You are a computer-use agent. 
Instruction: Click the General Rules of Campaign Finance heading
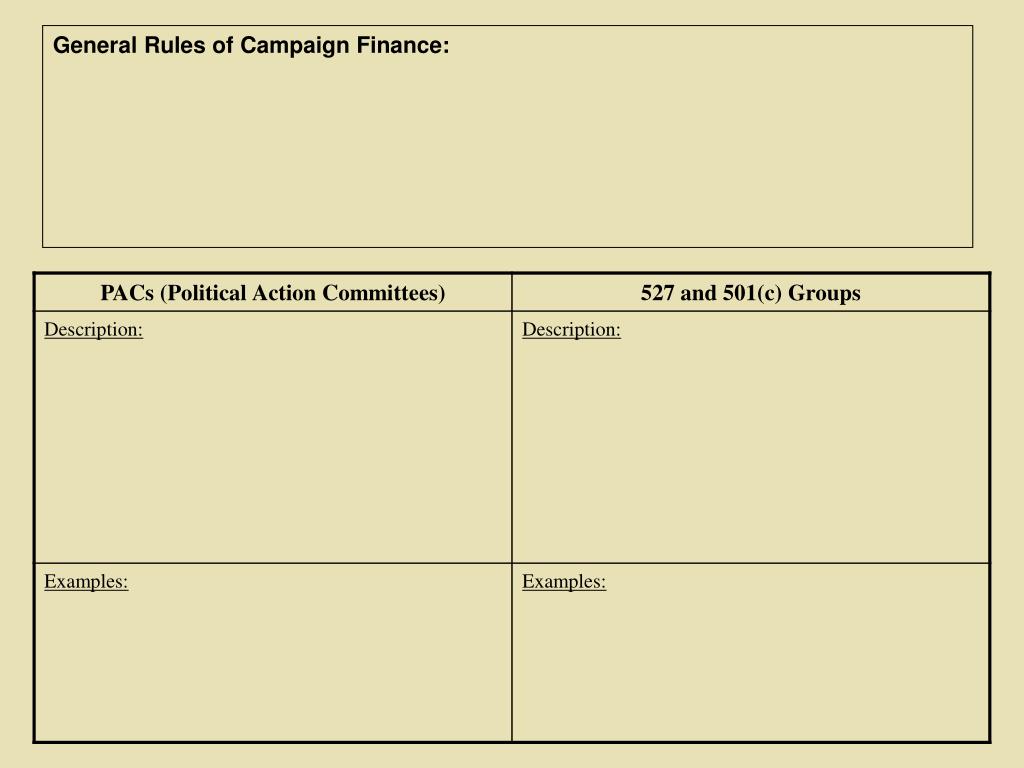[251, 46]
